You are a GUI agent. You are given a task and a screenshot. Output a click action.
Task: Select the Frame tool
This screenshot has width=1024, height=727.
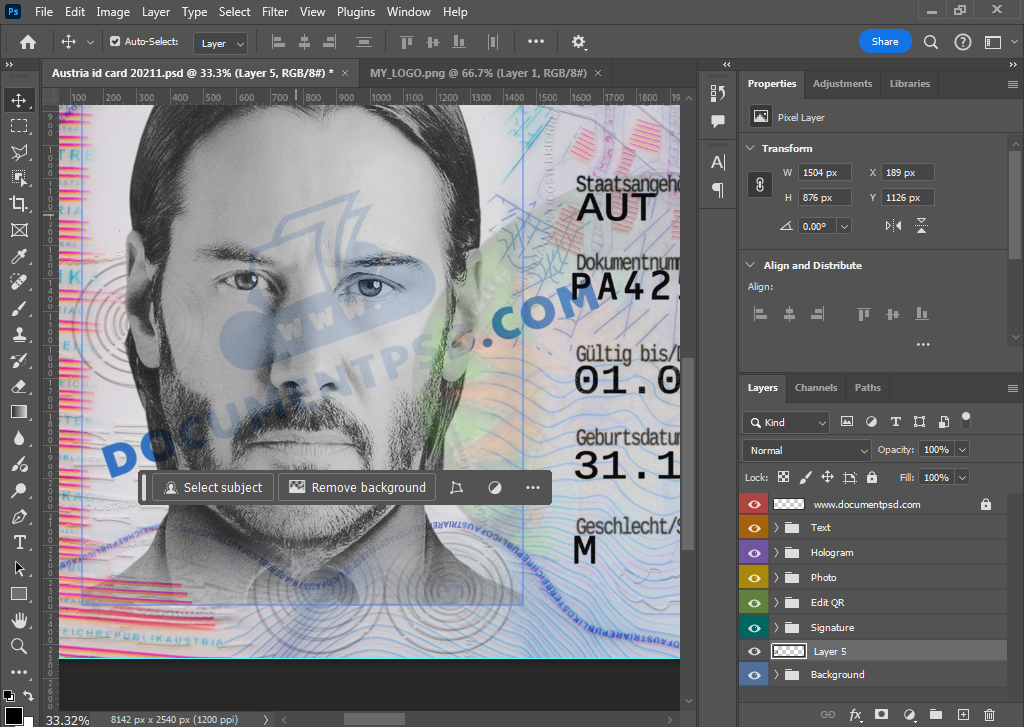click(x=19, y=230)
